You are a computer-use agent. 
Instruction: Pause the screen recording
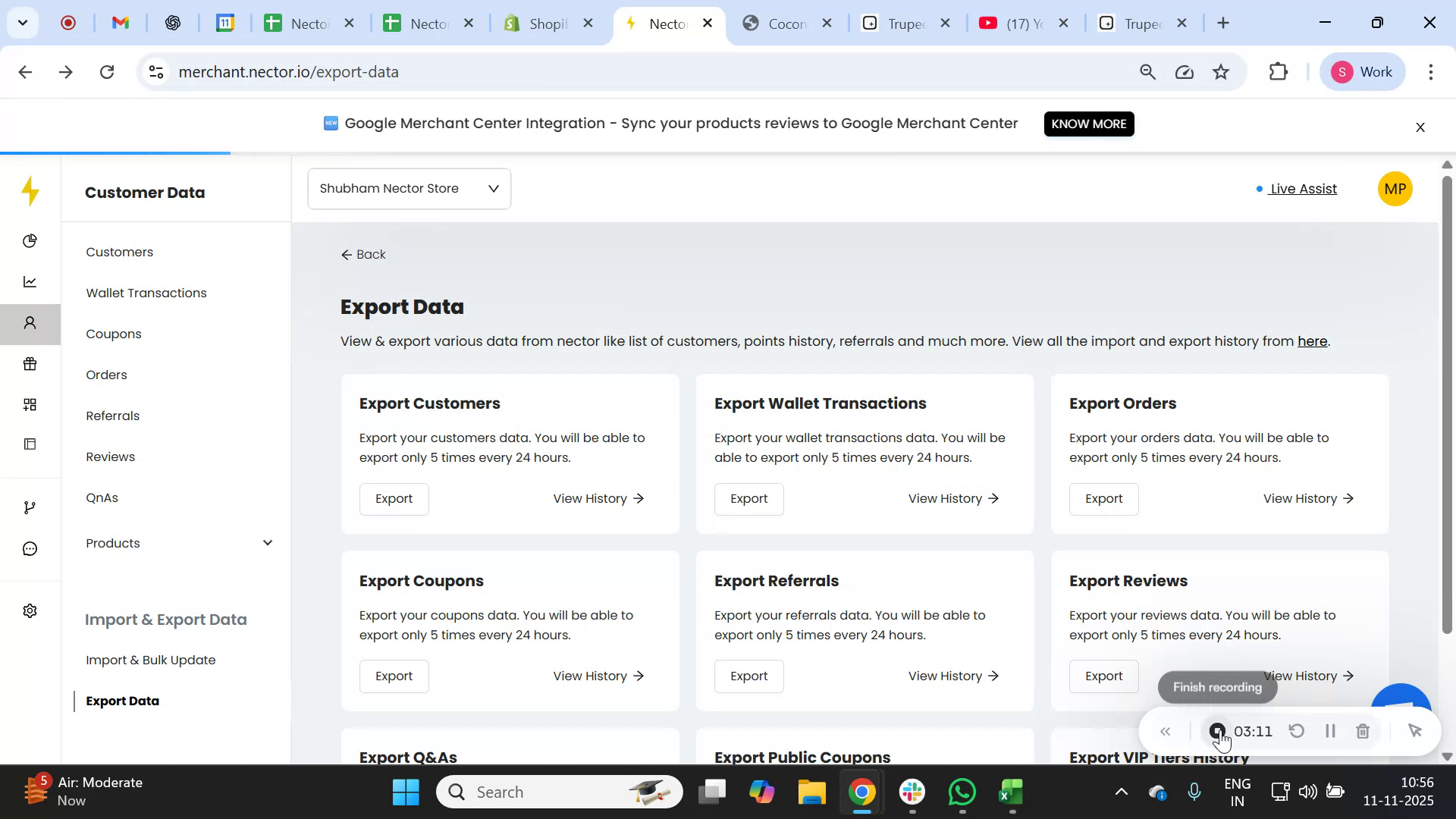click(1330, 732)
